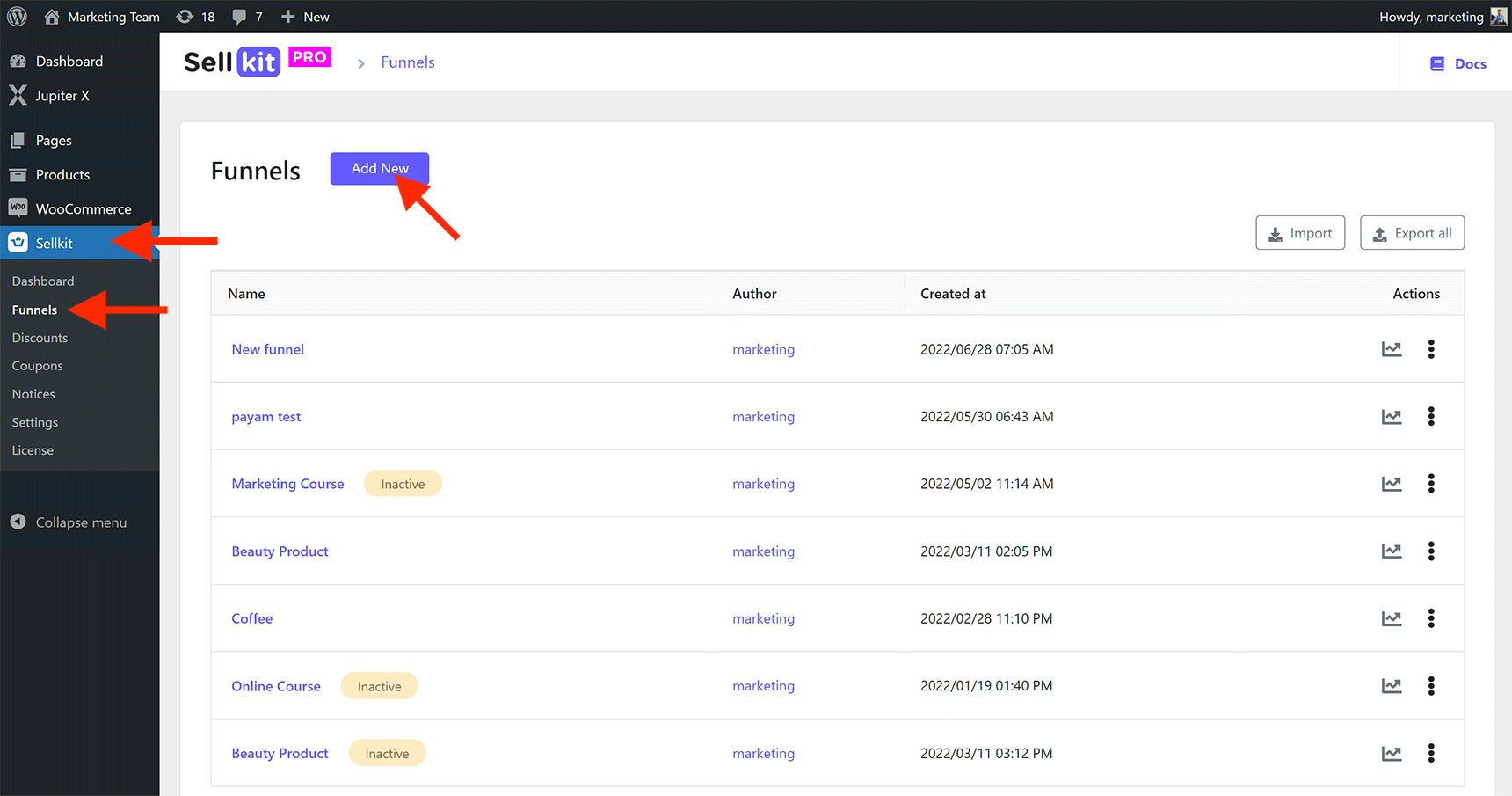Open more actions for New funnel

coord(1431,349)
